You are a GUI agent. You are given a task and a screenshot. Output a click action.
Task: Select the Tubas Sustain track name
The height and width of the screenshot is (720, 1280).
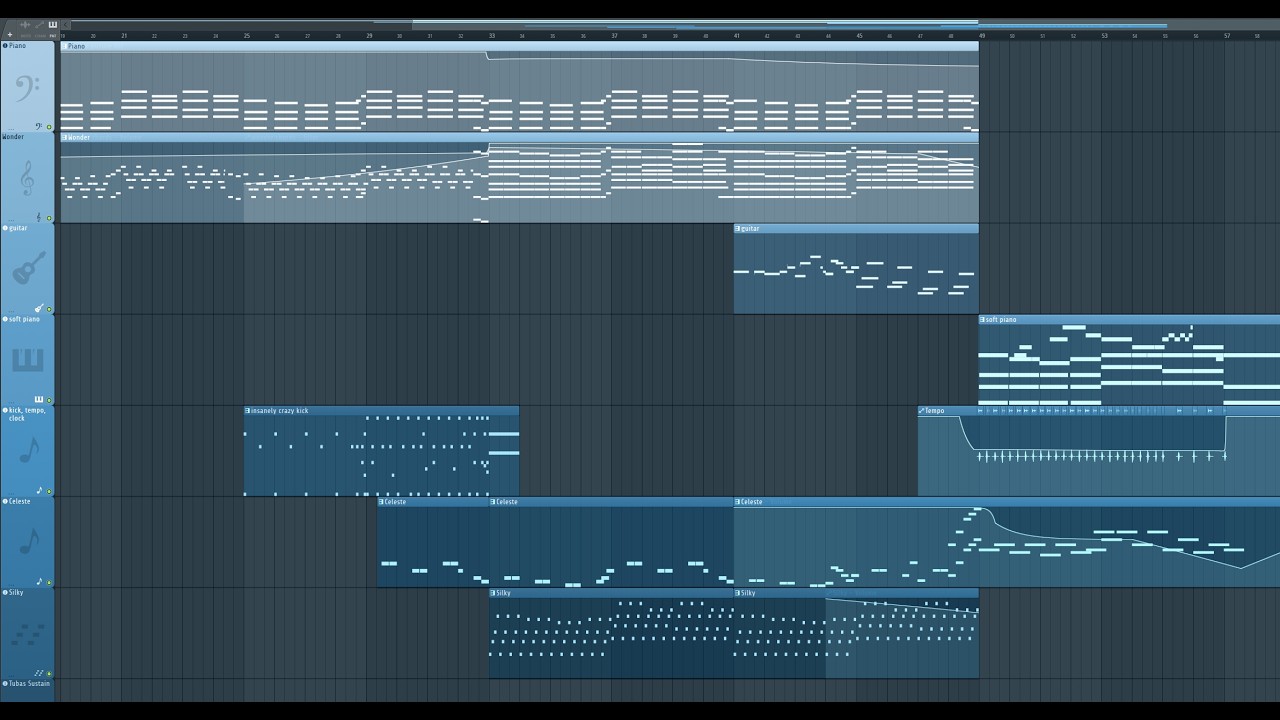[x=29, y=683]
